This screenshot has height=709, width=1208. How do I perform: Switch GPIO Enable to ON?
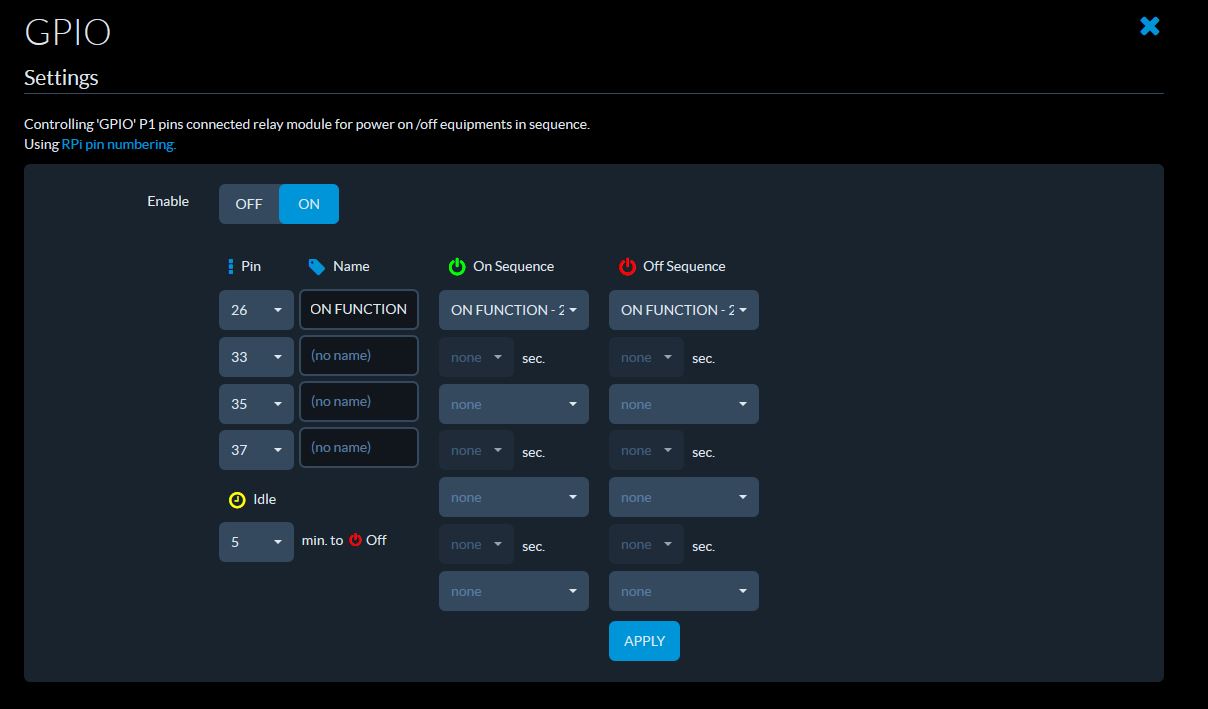tap(309, 204)
